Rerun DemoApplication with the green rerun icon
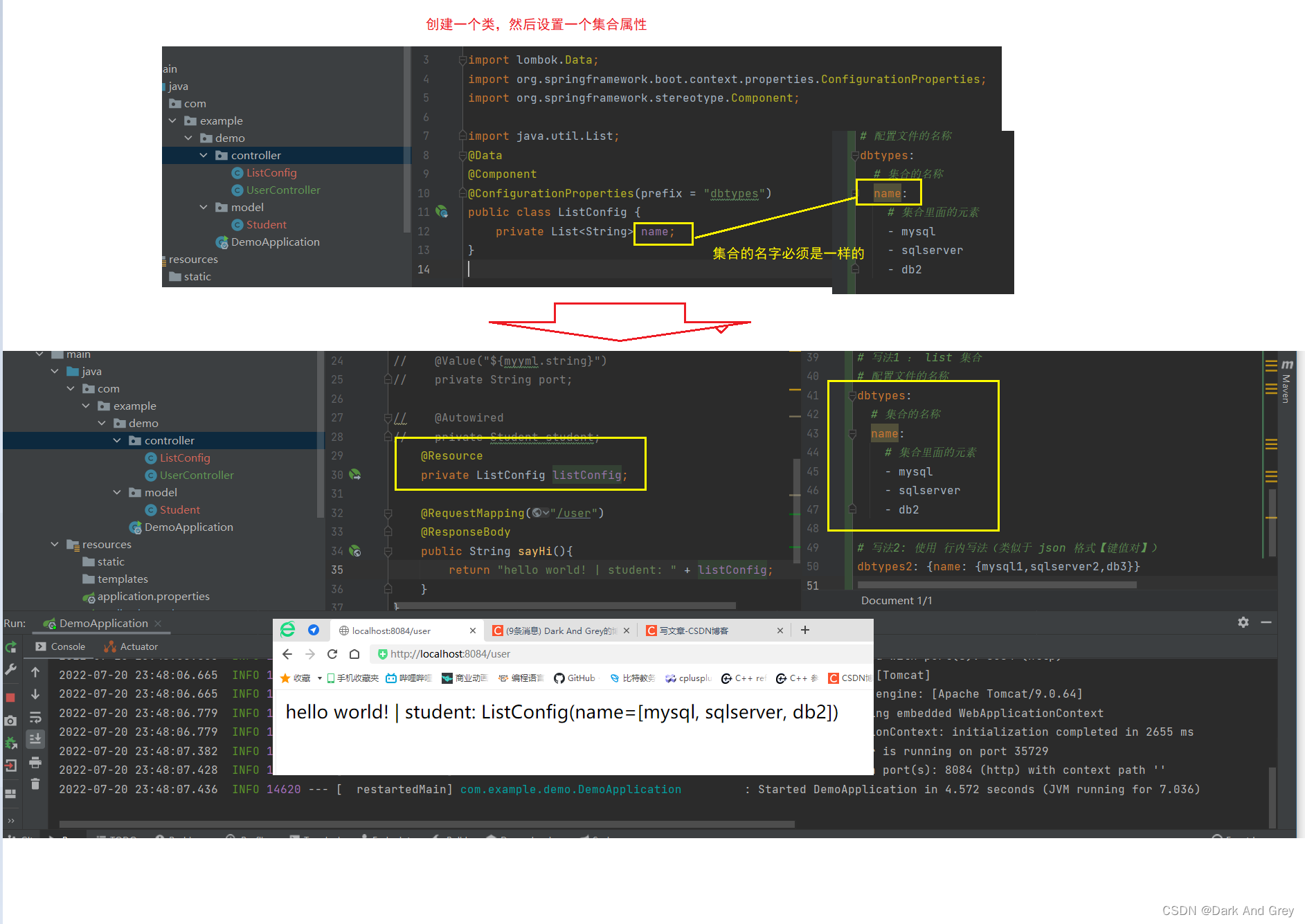Viewport: 1305px width, 924px height. 11,647
